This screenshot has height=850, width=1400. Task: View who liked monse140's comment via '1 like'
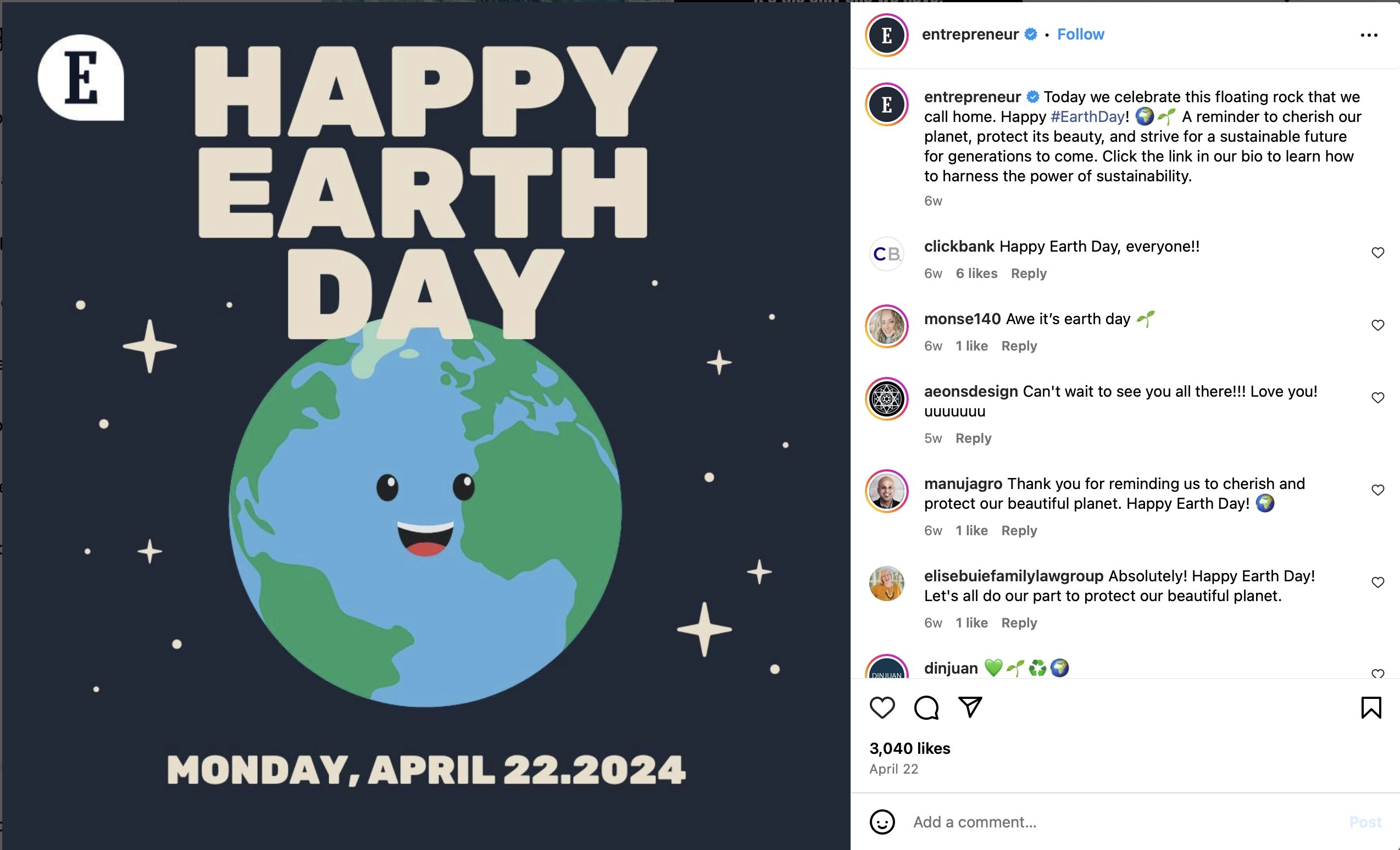(x=971, y=346)
